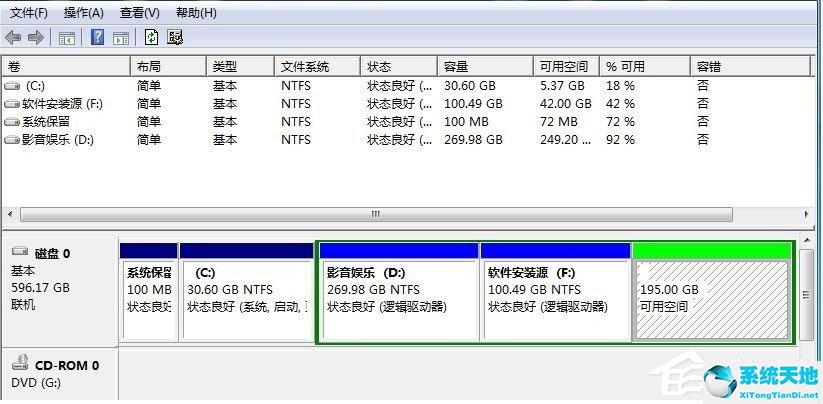
Task: Click the horizontal scrollbar right arrow
Action: point(806,214)
